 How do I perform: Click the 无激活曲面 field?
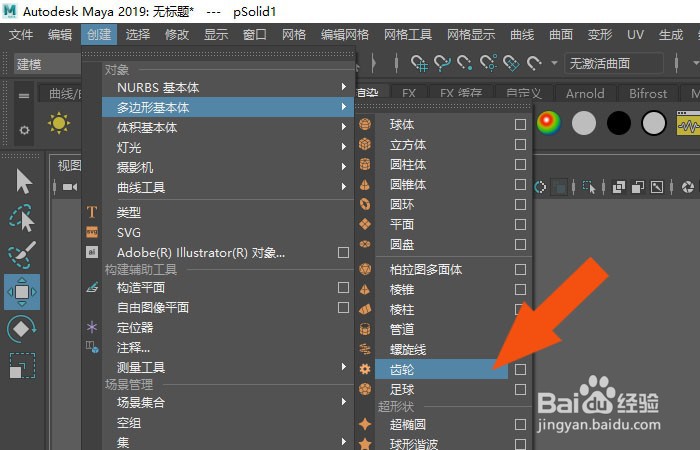[x=614, y=63]
